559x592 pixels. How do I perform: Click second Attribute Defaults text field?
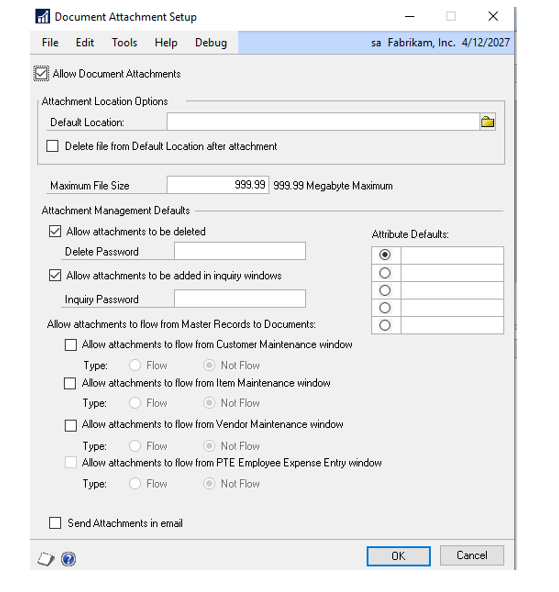[x=452, y=273]
